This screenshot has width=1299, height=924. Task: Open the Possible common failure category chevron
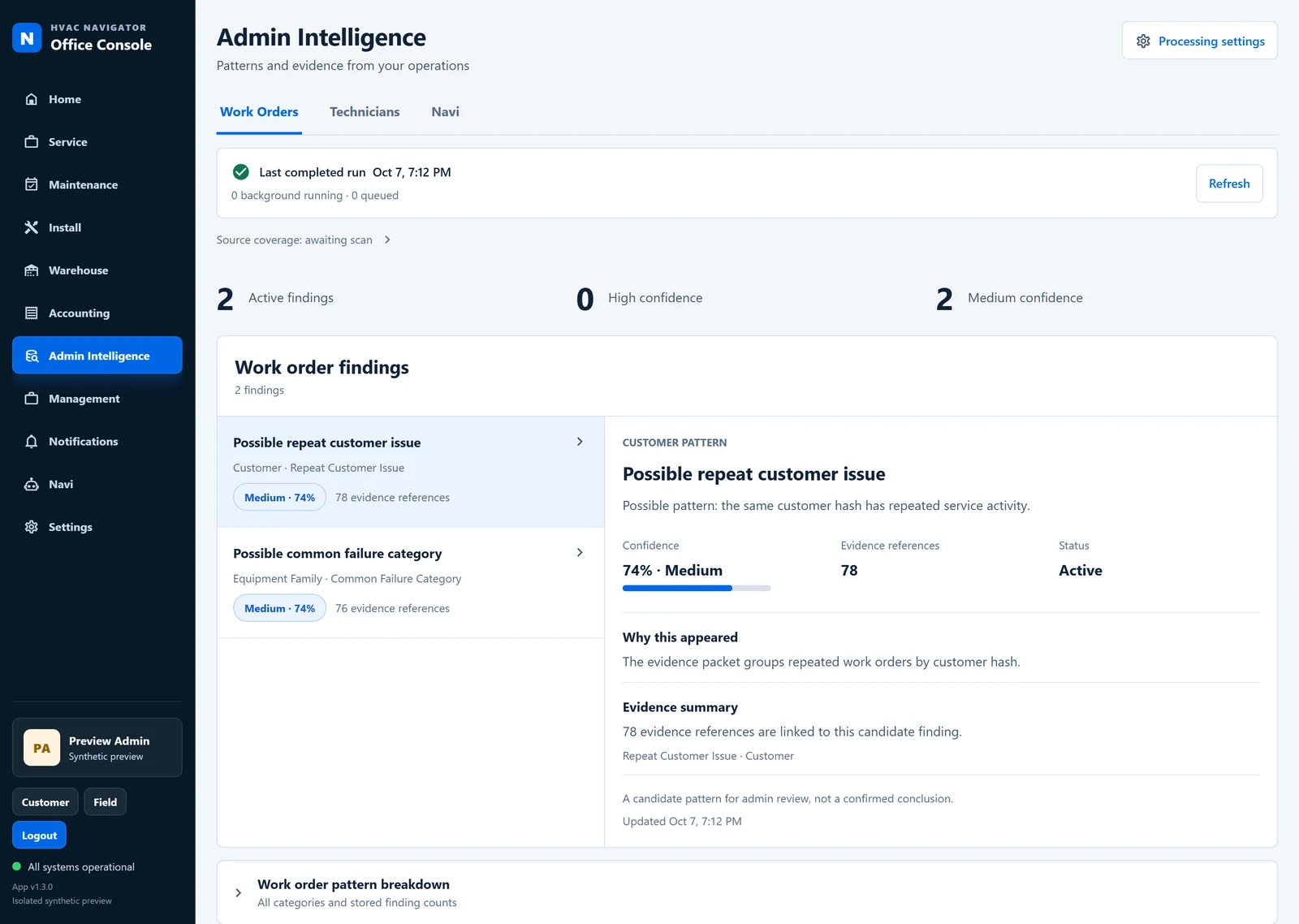580,552
